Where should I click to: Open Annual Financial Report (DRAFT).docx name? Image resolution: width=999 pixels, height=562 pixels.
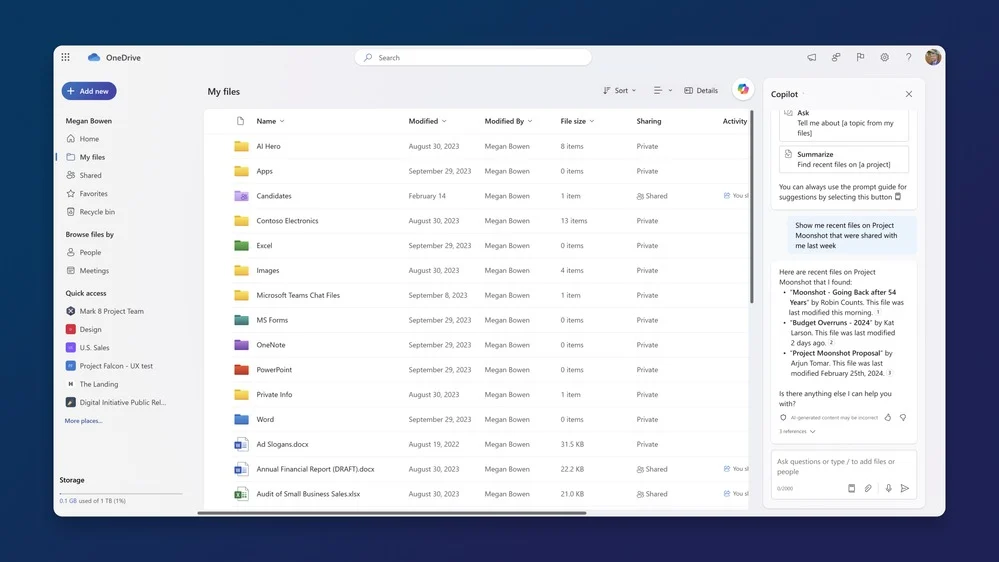click(315, 469)
